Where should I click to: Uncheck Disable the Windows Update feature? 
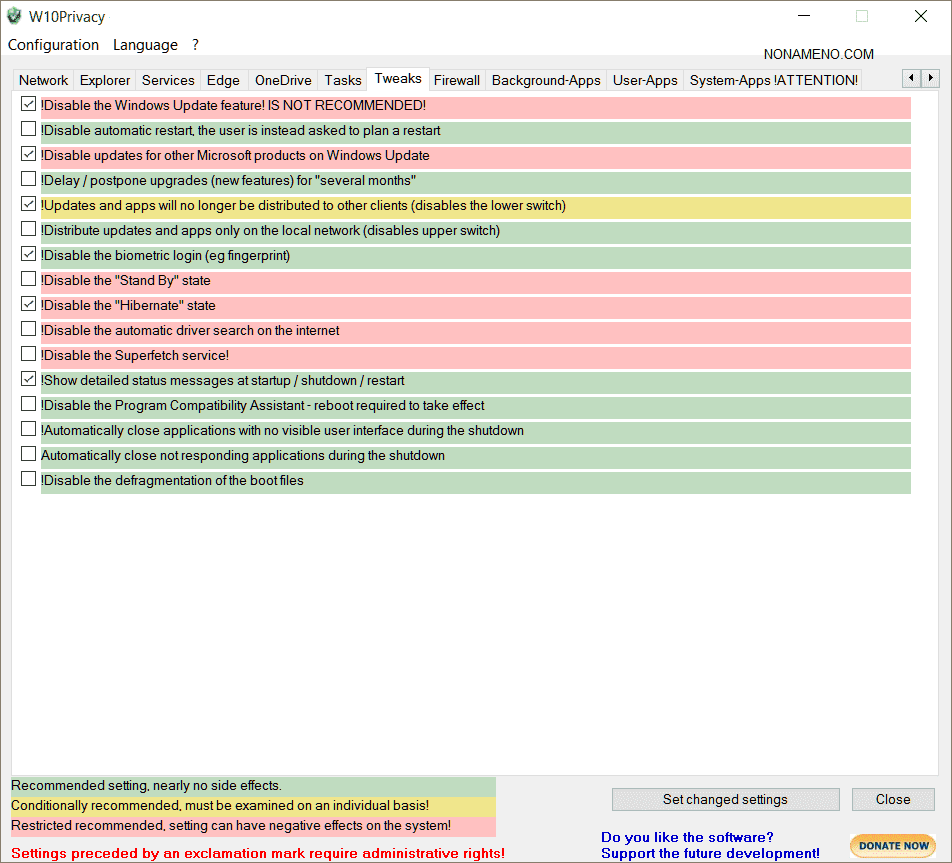[28, 104]
